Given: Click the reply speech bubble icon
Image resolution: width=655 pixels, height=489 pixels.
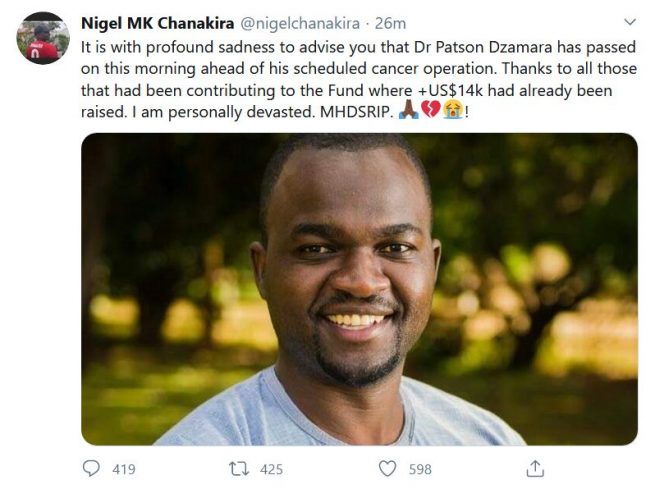Looking at the screenshot, I should point(91,468).
